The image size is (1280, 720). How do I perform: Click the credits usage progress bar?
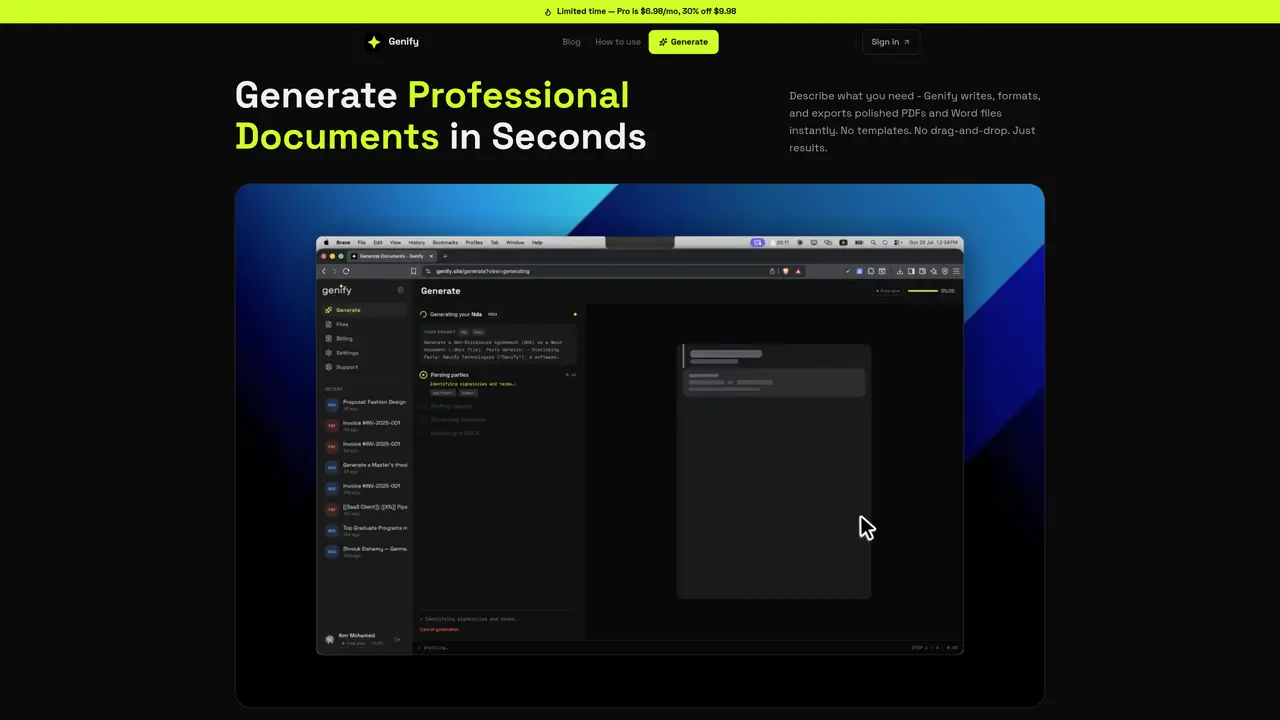click(922, 291)
